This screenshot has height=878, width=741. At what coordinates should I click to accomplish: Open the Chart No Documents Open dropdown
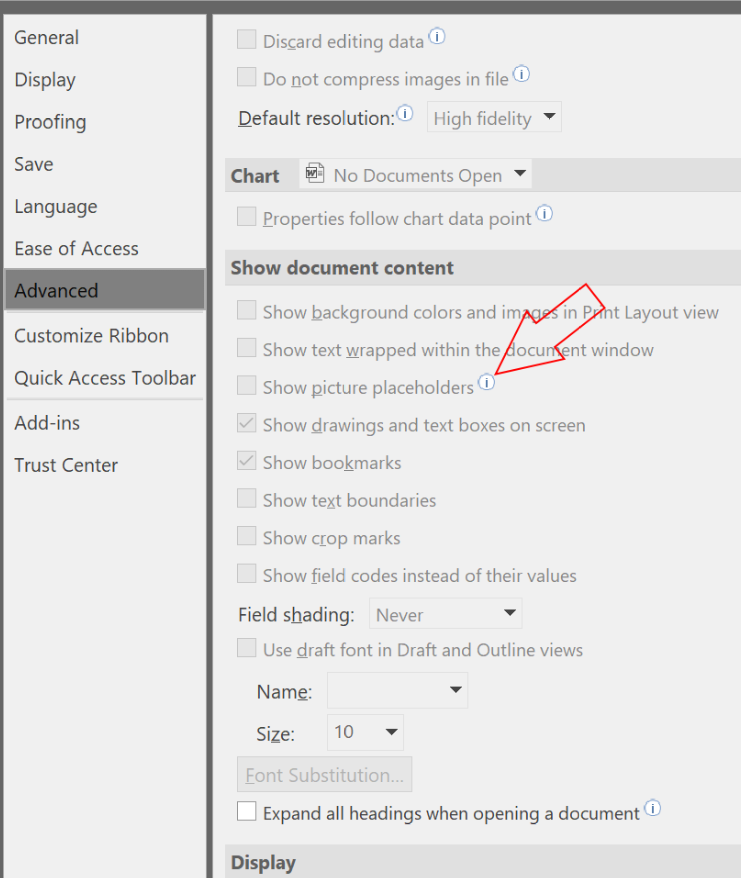tap(415, 174)
